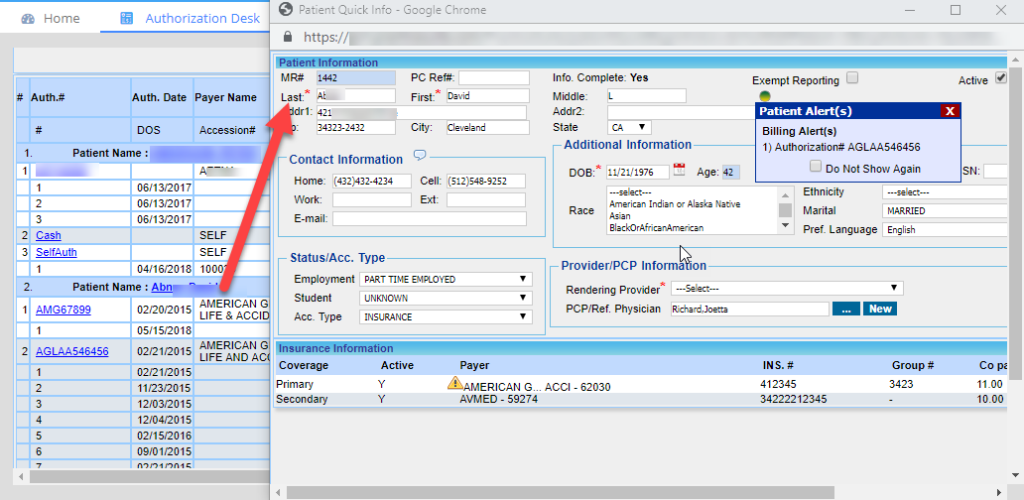Click the padlock icon in address bar

click(288, 36)
